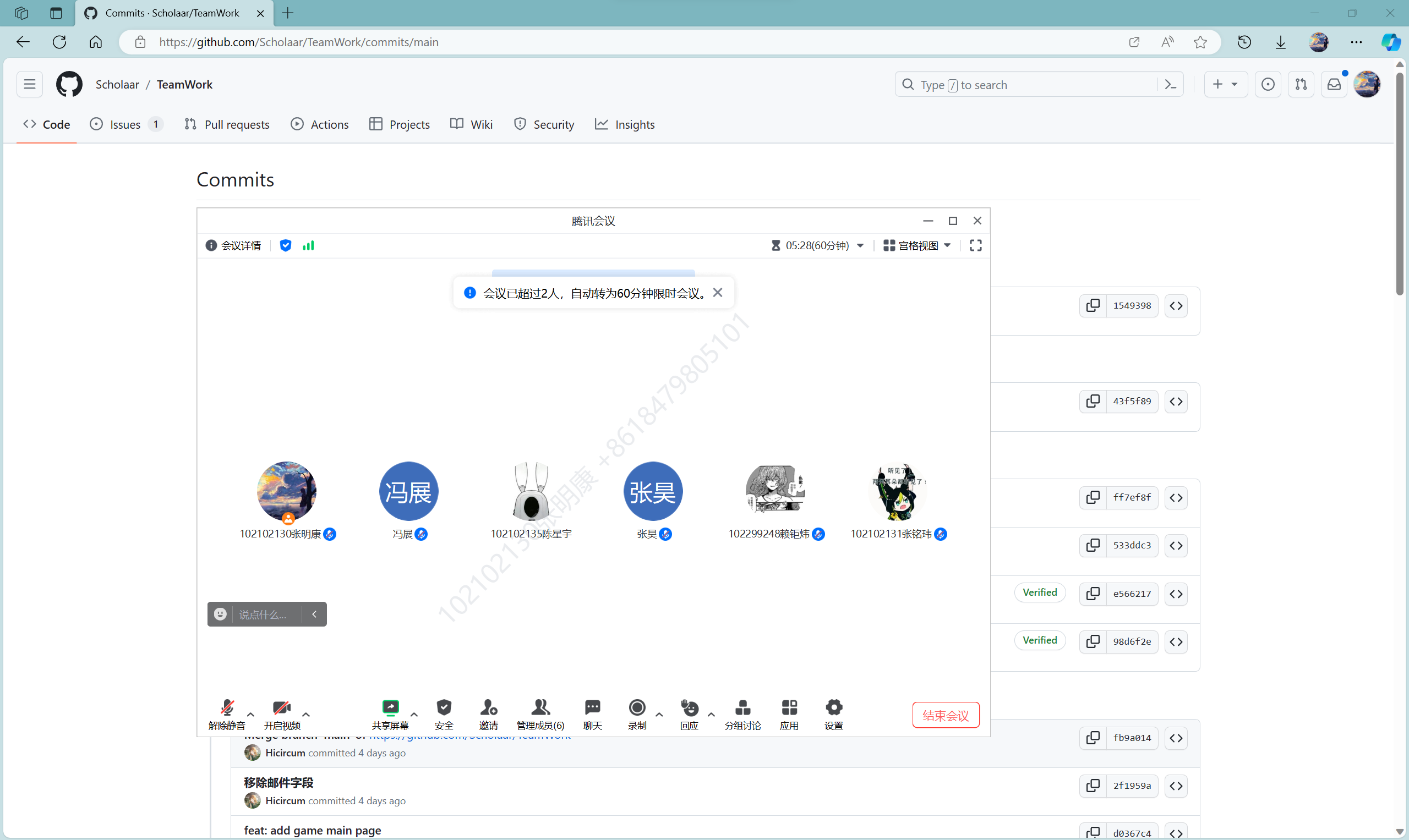Expand share screen options arrow

click(x=414, y=715)
